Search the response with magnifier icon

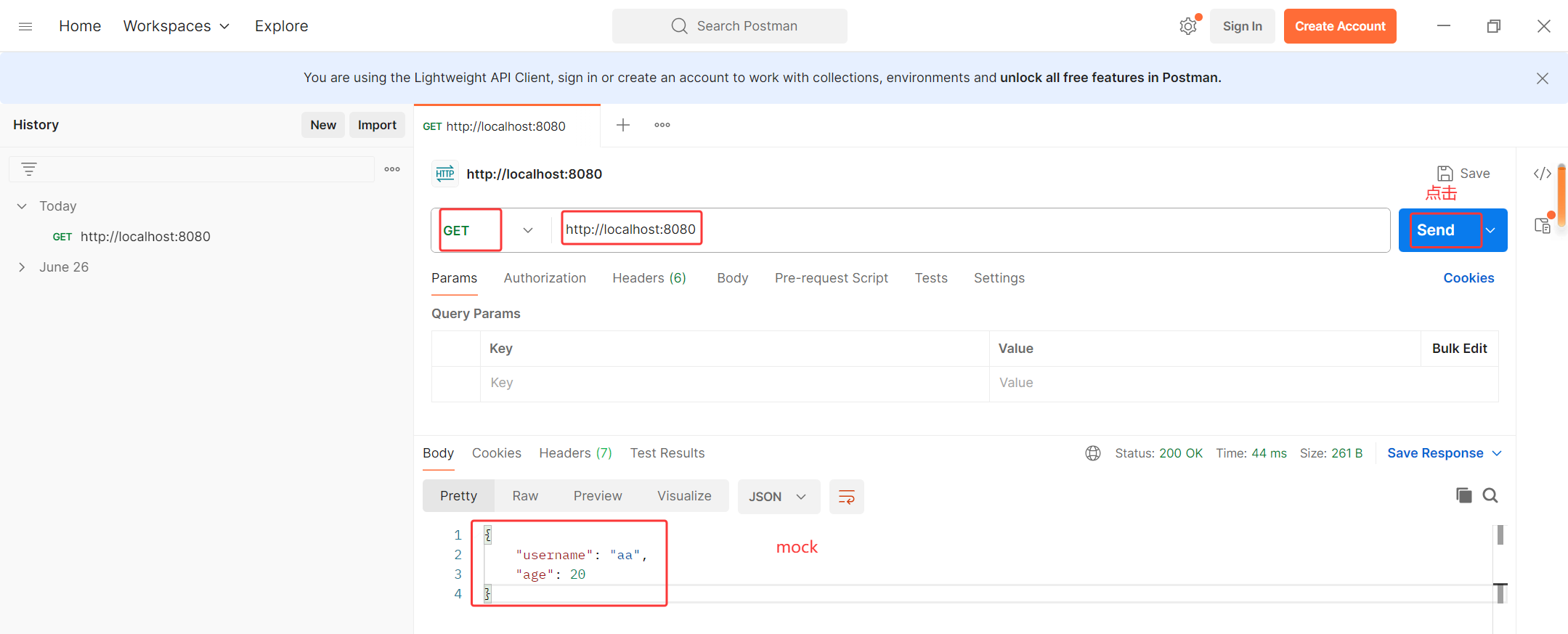(1490, 495)
